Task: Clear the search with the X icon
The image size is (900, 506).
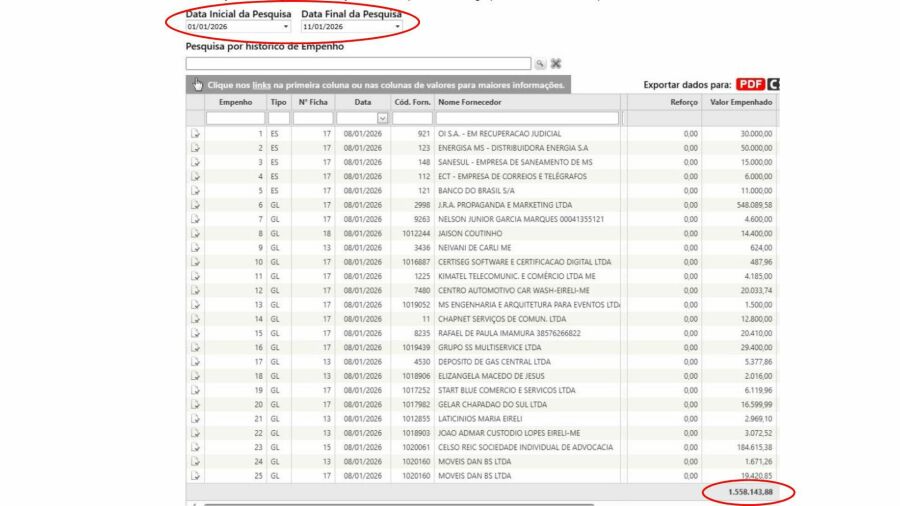Action: point(556,64)
